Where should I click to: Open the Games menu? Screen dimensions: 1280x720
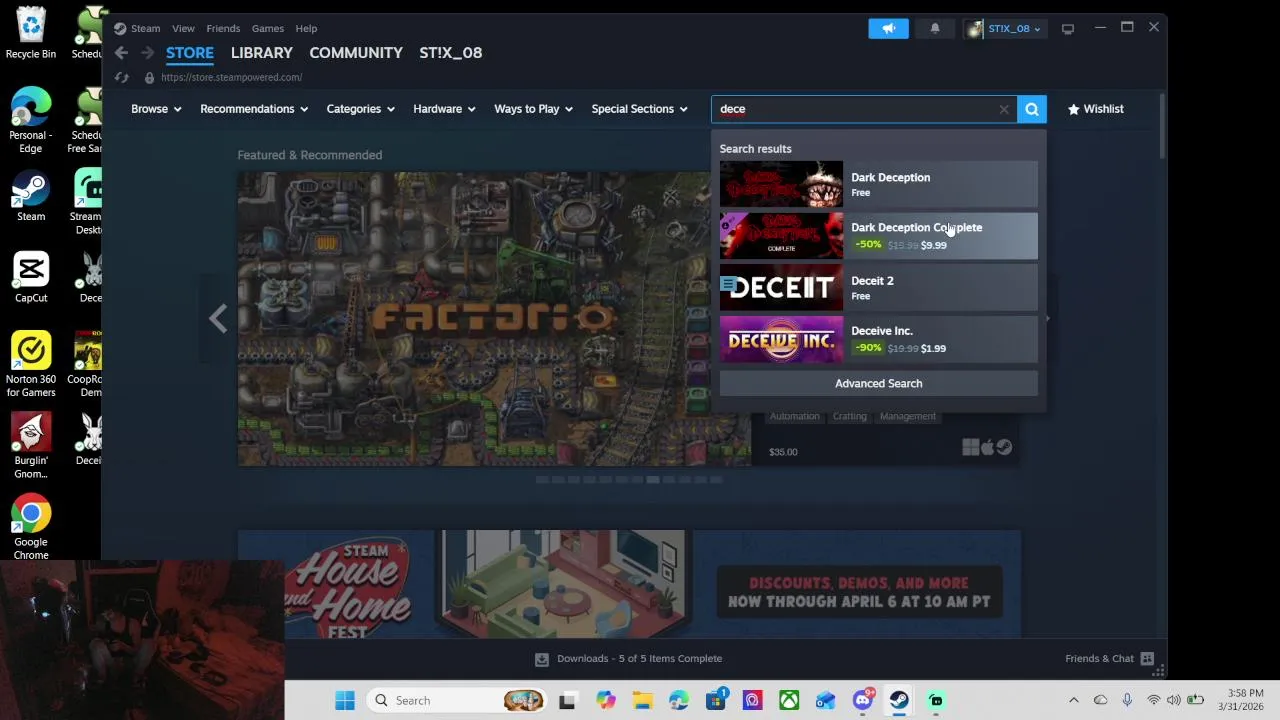pos(268,28)
